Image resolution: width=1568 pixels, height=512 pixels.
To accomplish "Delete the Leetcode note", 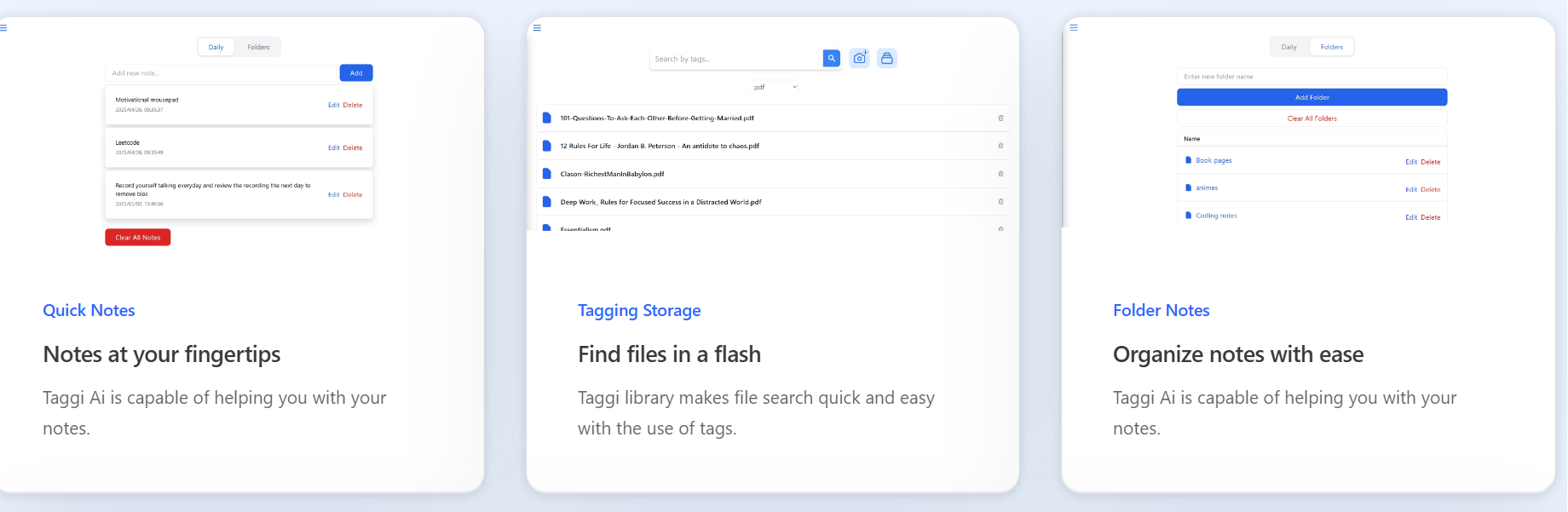I will [x=353, y=148].
